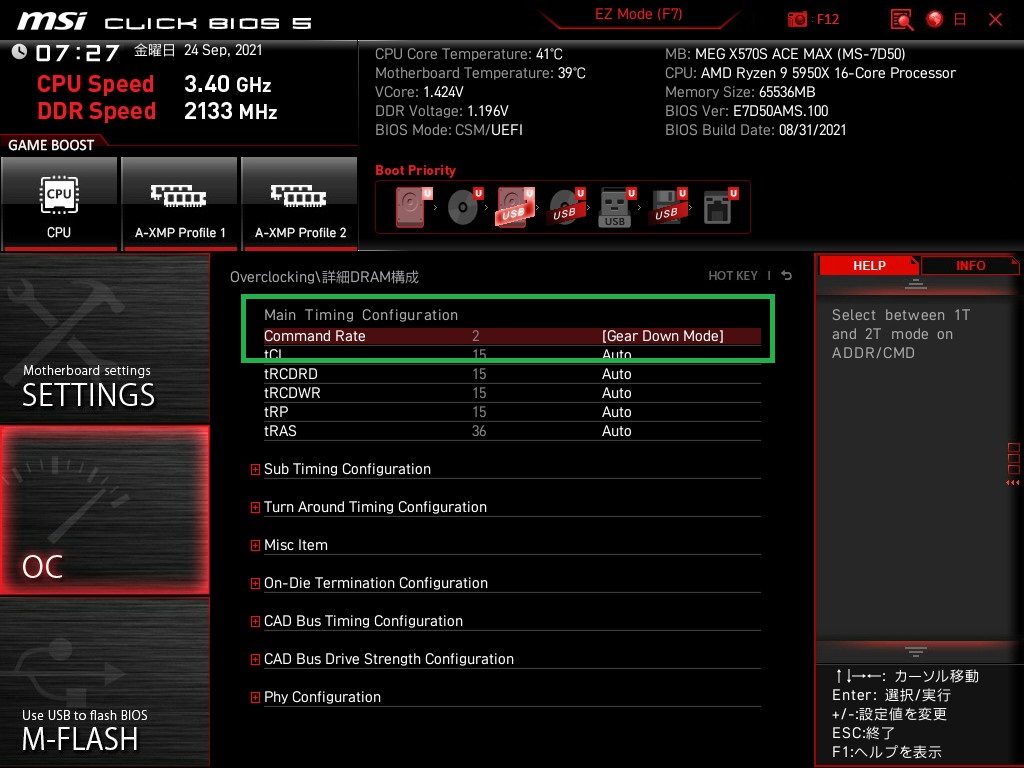Select the USB optical drive boot icon
Image resolution: width=1024 pixels, height=768 pixels.
point(567,207)
